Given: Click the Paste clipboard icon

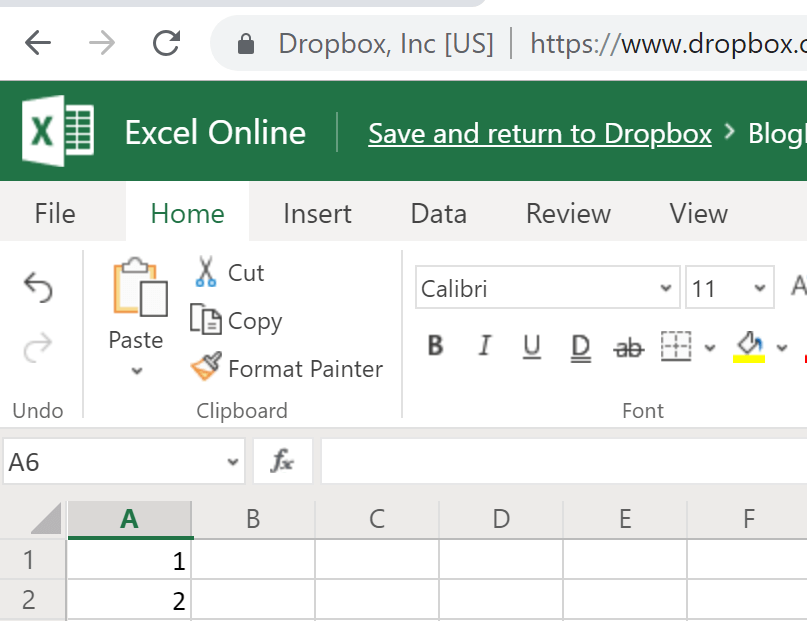Looking at the screenshot, I should click(139, 289).
